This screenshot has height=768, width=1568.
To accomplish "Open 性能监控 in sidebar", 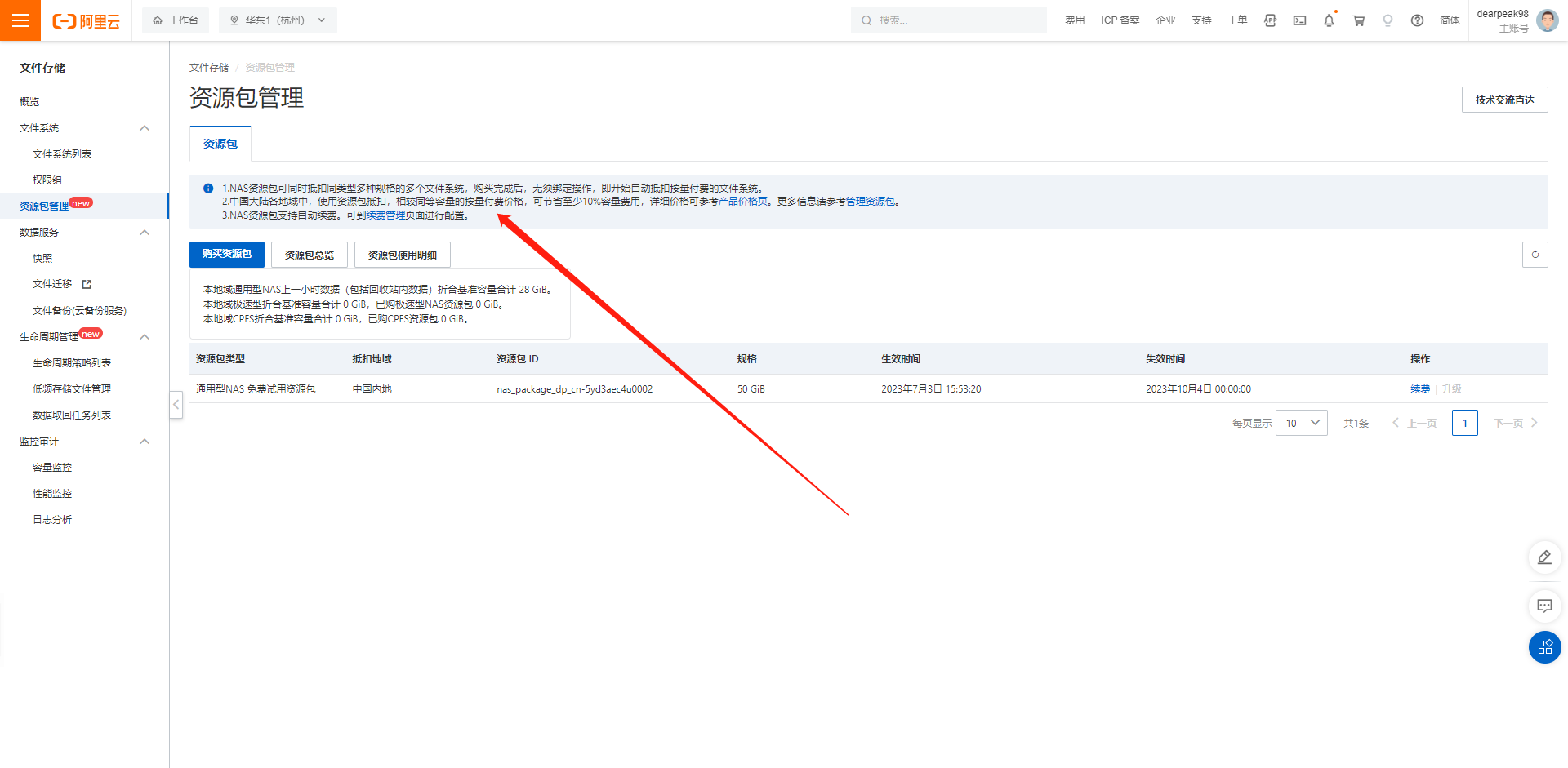I will 52,494.
